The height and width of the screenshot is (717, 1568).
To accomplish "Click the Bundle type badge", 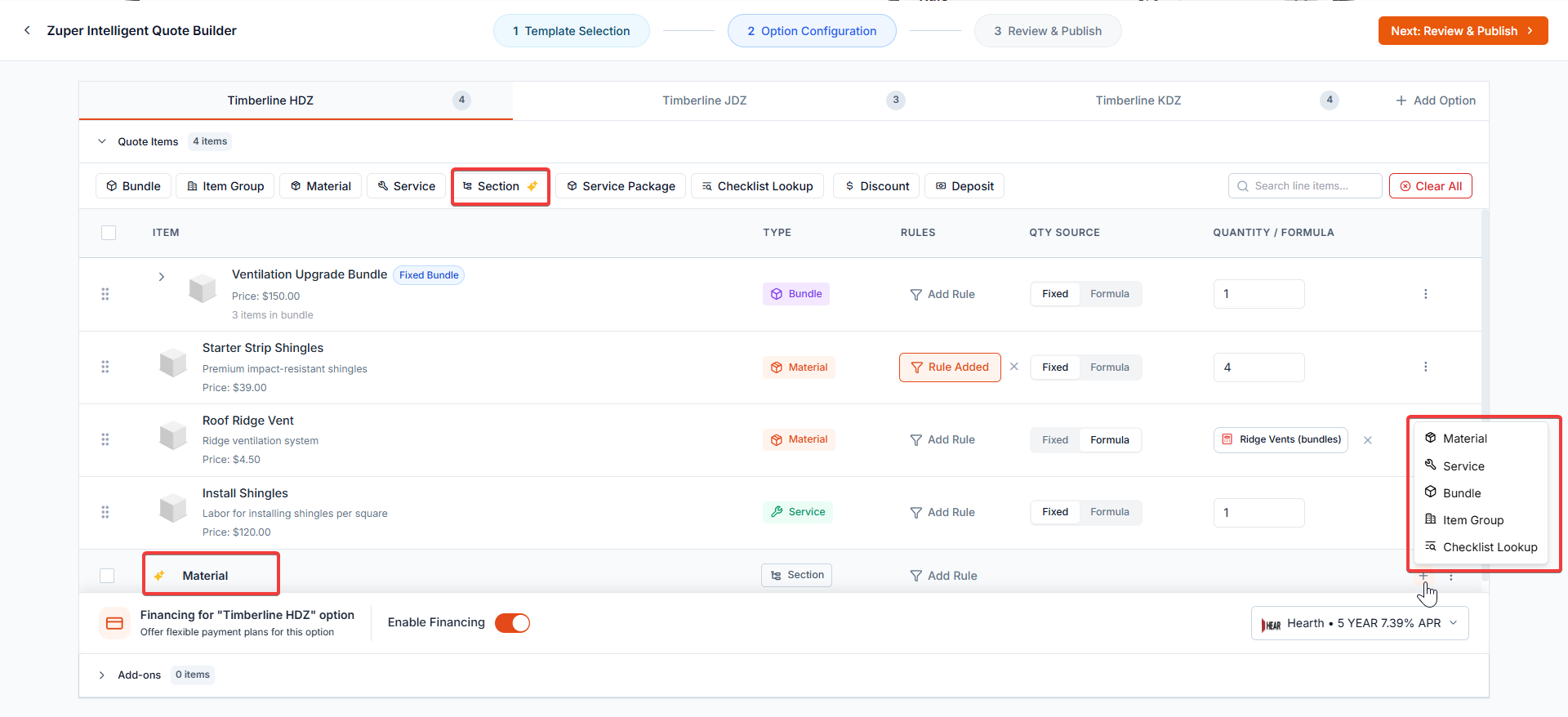I will click(796, 294).
